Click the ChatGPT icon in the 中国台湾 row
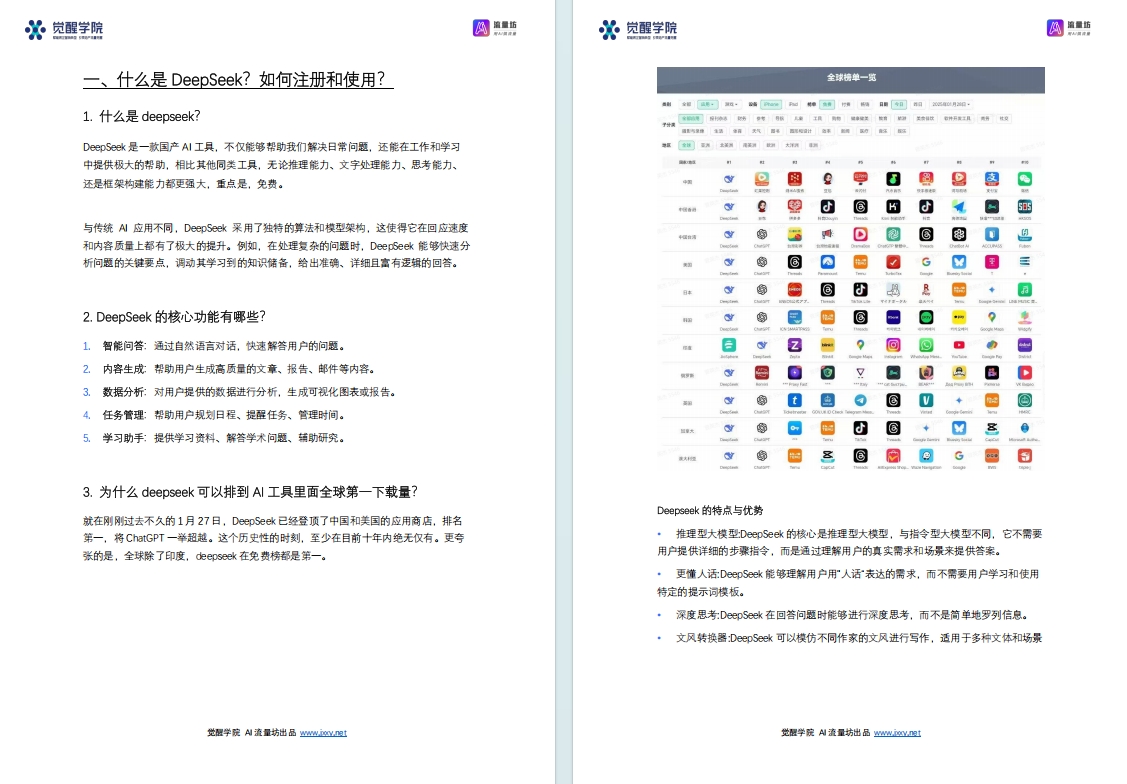Viewport: 1127px width, 784px height. 762,234
